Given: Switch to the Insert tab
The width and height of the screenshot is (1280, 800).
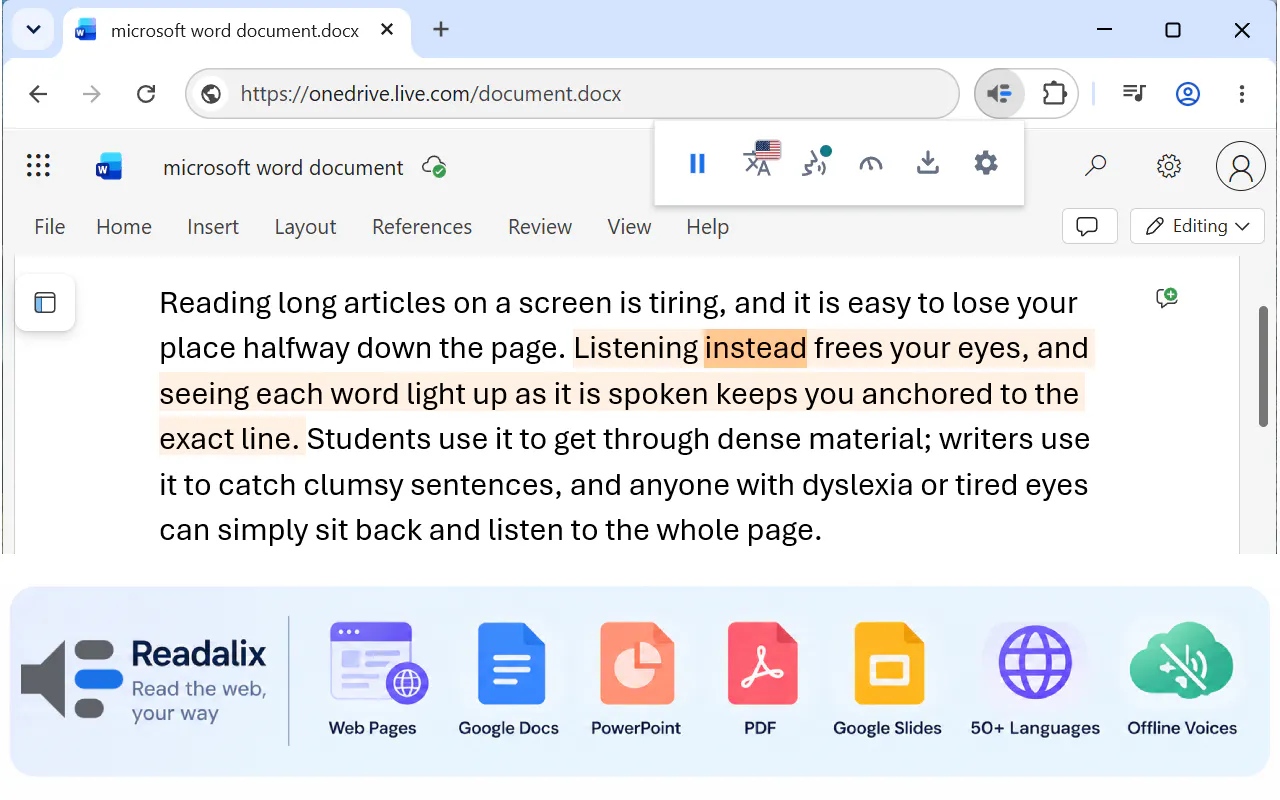Looking at the screenshot, I should tap(213, 227).
